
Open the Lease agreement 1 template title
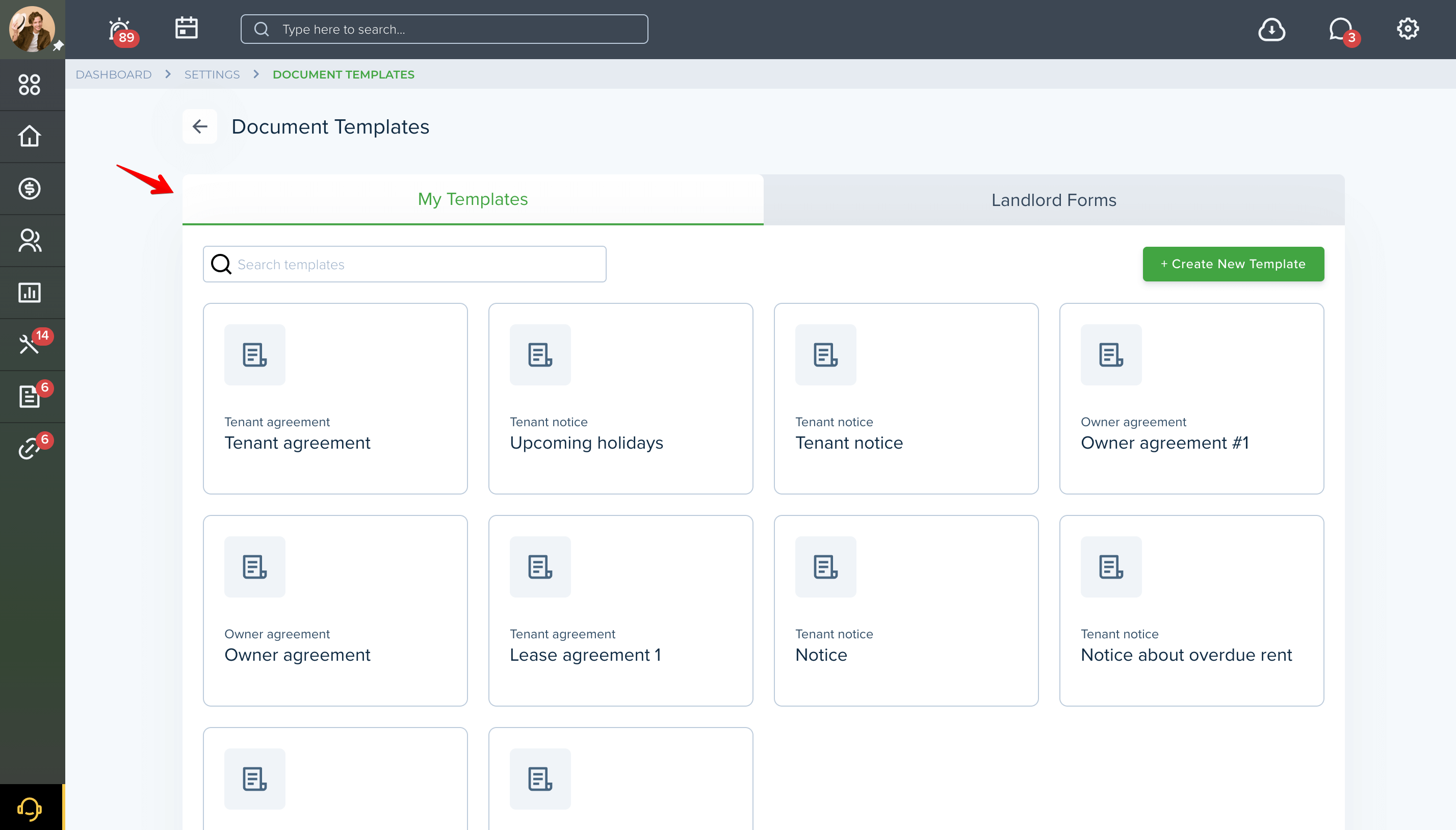[x=586, y=655]
